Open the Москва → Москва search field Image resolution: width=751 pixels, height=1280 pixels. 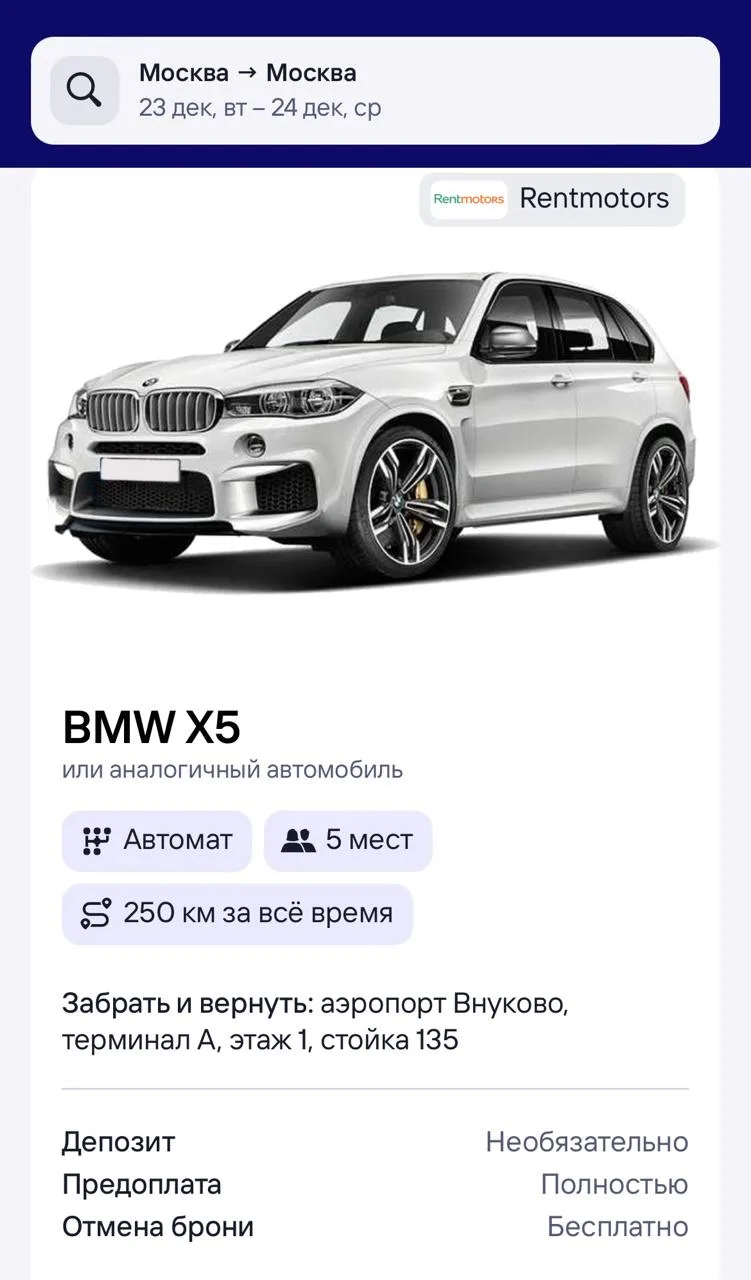375,91
